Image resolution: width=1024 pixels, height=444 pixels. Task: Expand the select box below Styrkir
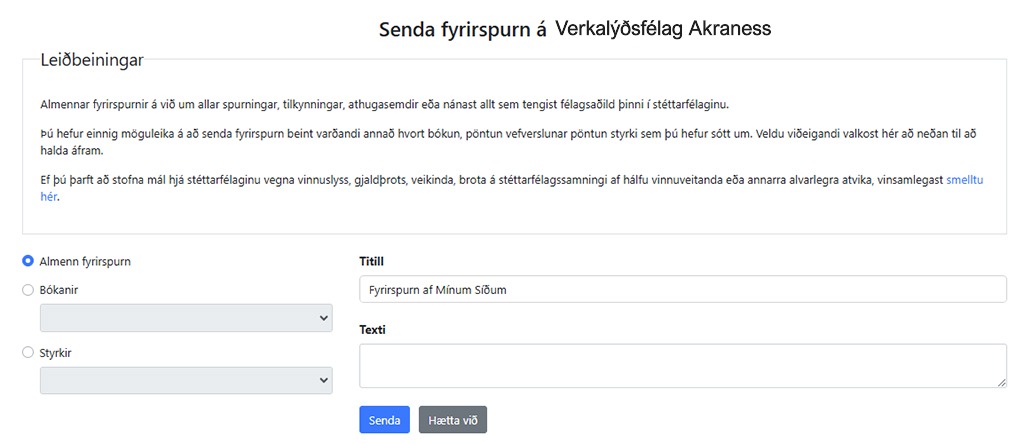coord(185,380)
